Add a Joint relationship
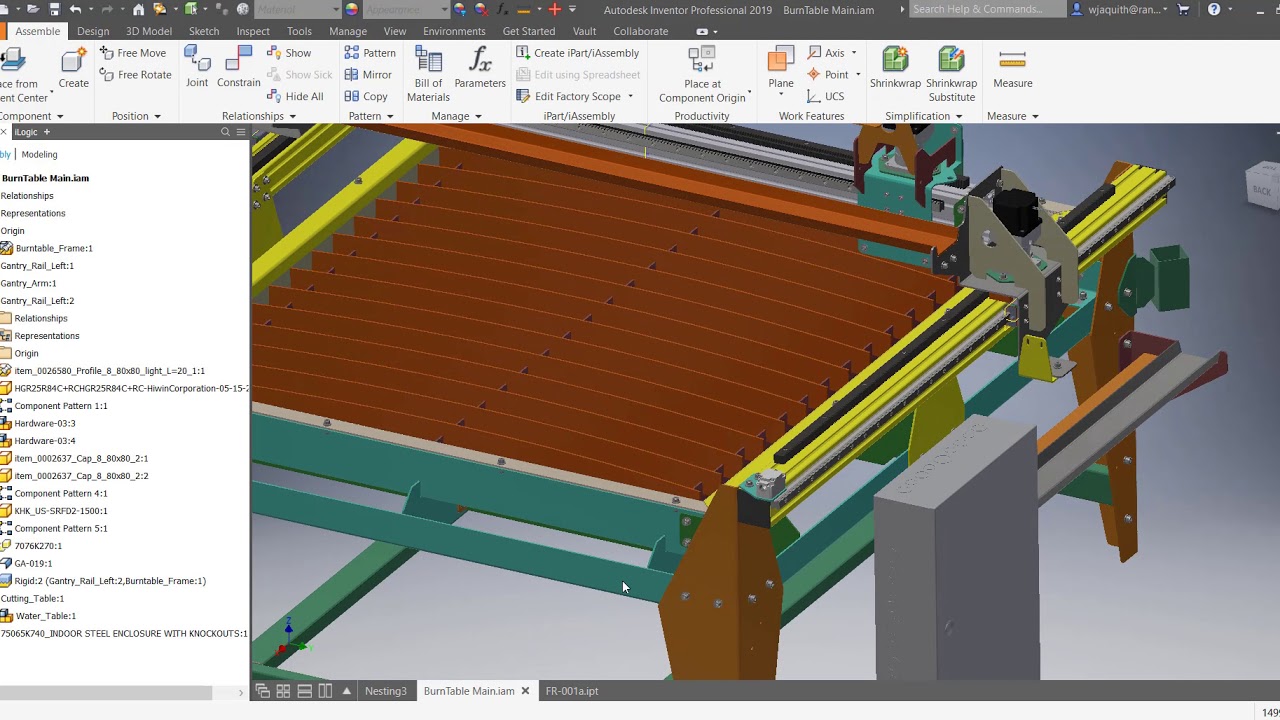The image size is (1280, 720). click(197, 68)
